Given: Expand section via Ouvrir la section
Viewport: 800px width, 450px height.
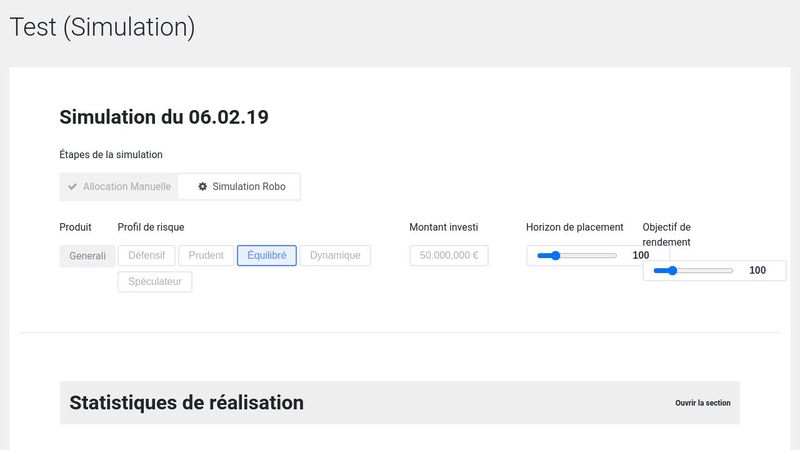Looking at the screenshot, I should (702, 403).
